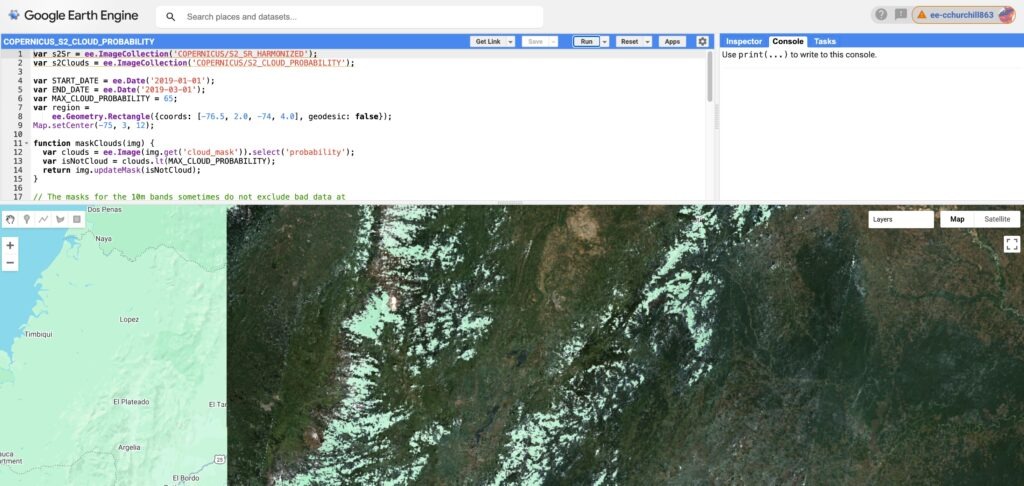Choose the draw line tool

click(43, 219)
